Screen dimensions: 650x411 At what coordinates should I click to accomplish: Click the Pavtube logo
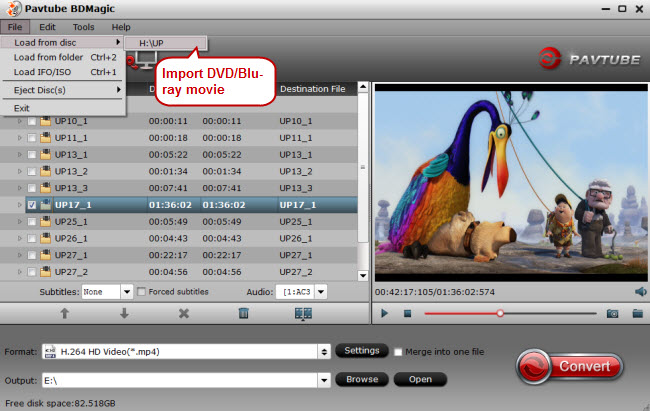coord(589,59)
